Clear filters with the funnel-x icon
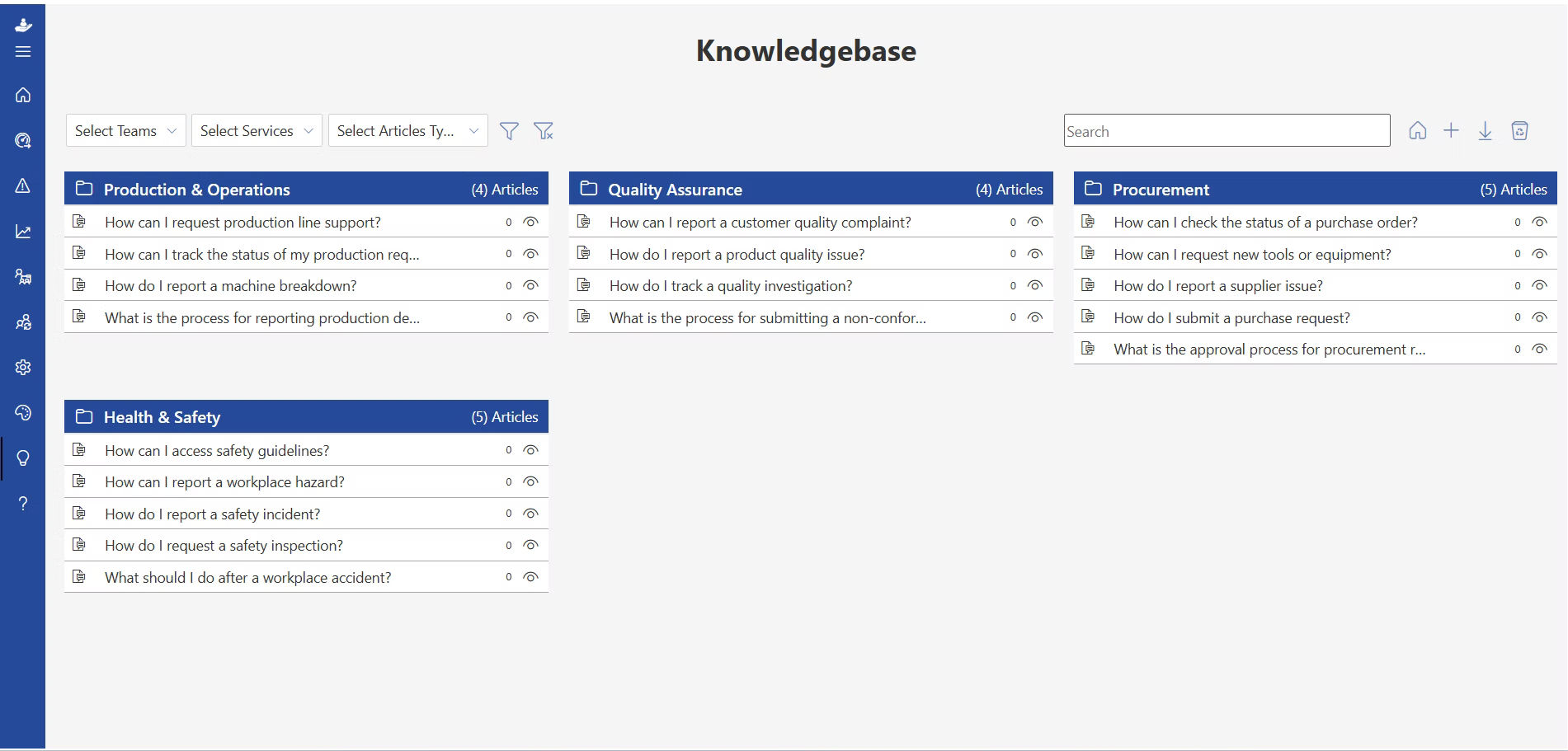Screen dimensions: 1568x751 pos(544,131)
